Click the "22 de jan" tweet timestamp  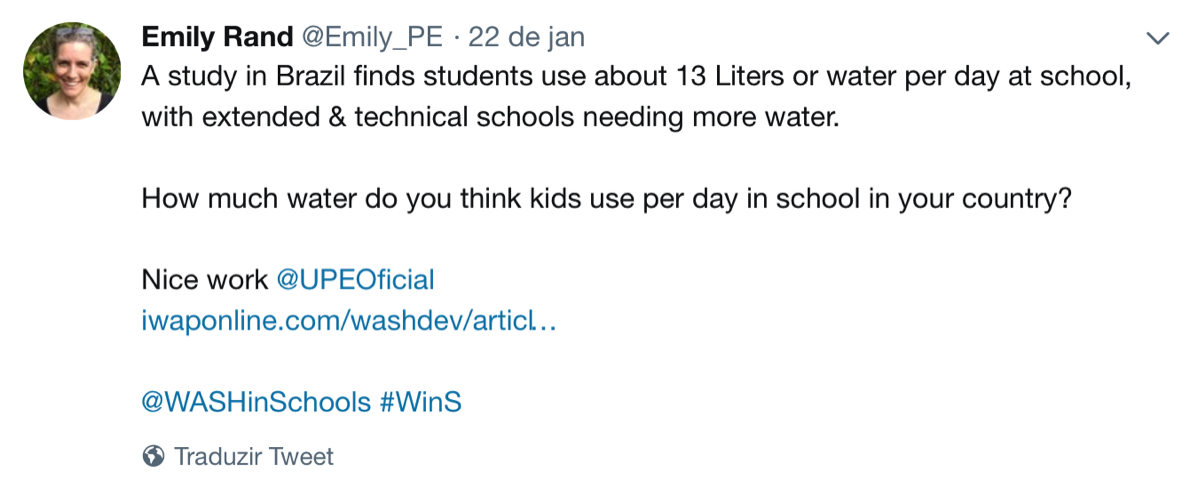coord(526,38)
